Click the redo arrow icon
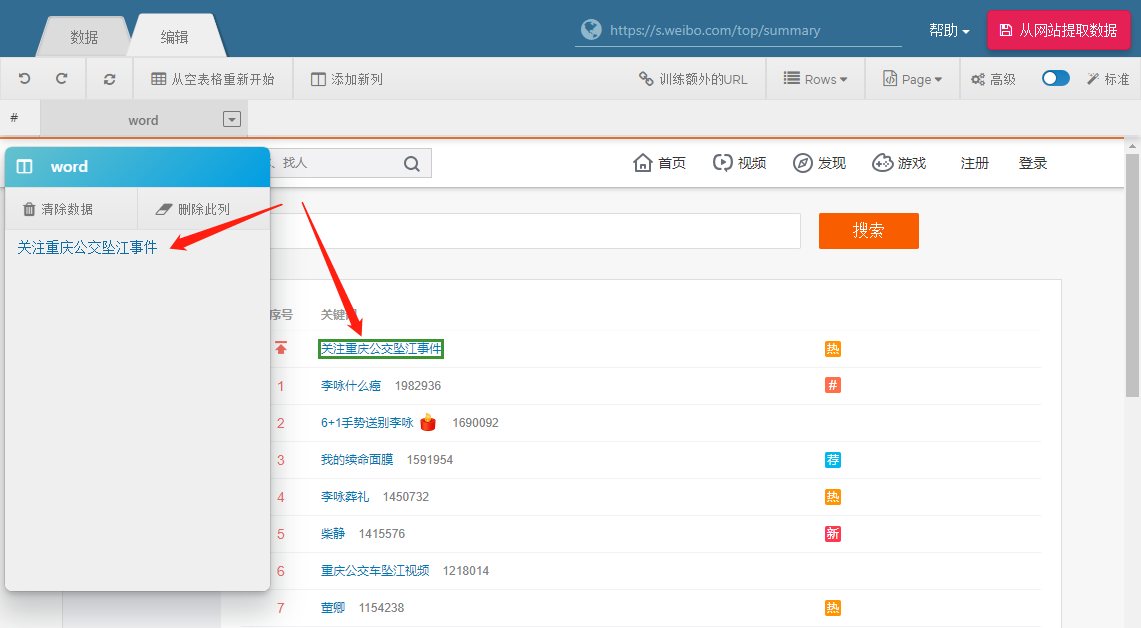Image resolution: width=1141 pixels, height=628 pixels. tap(62, 79)
